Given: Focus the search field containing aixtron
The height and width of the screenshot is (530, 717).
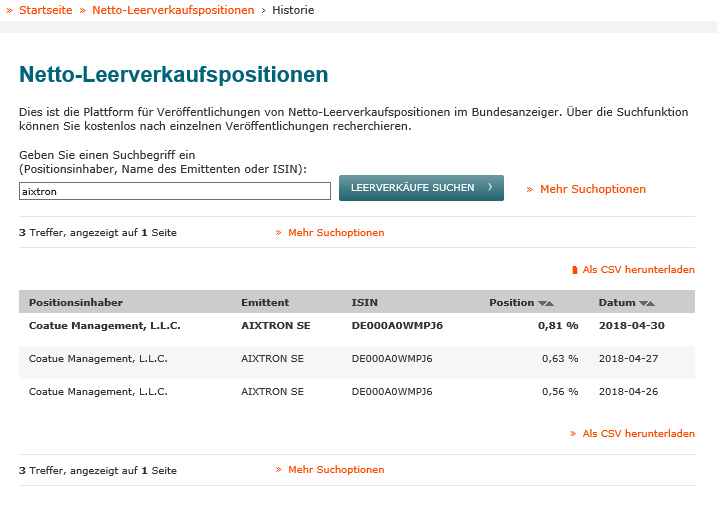Looking at the screenshot, I should coord(175,191).
